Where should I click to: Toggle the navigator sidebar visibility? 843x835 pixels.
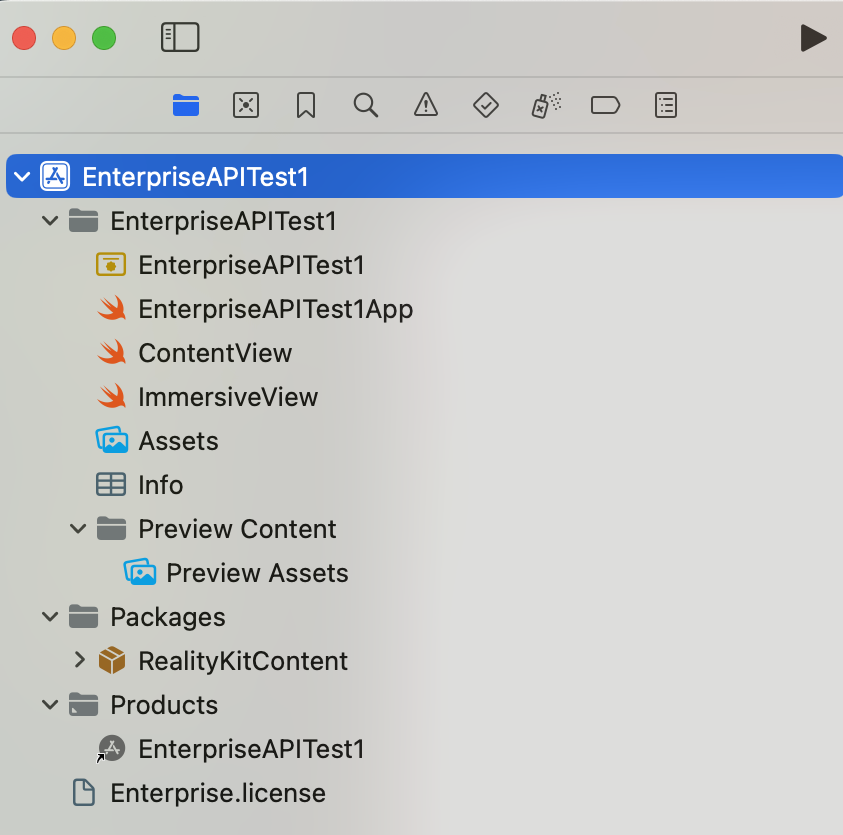(180, 38)
